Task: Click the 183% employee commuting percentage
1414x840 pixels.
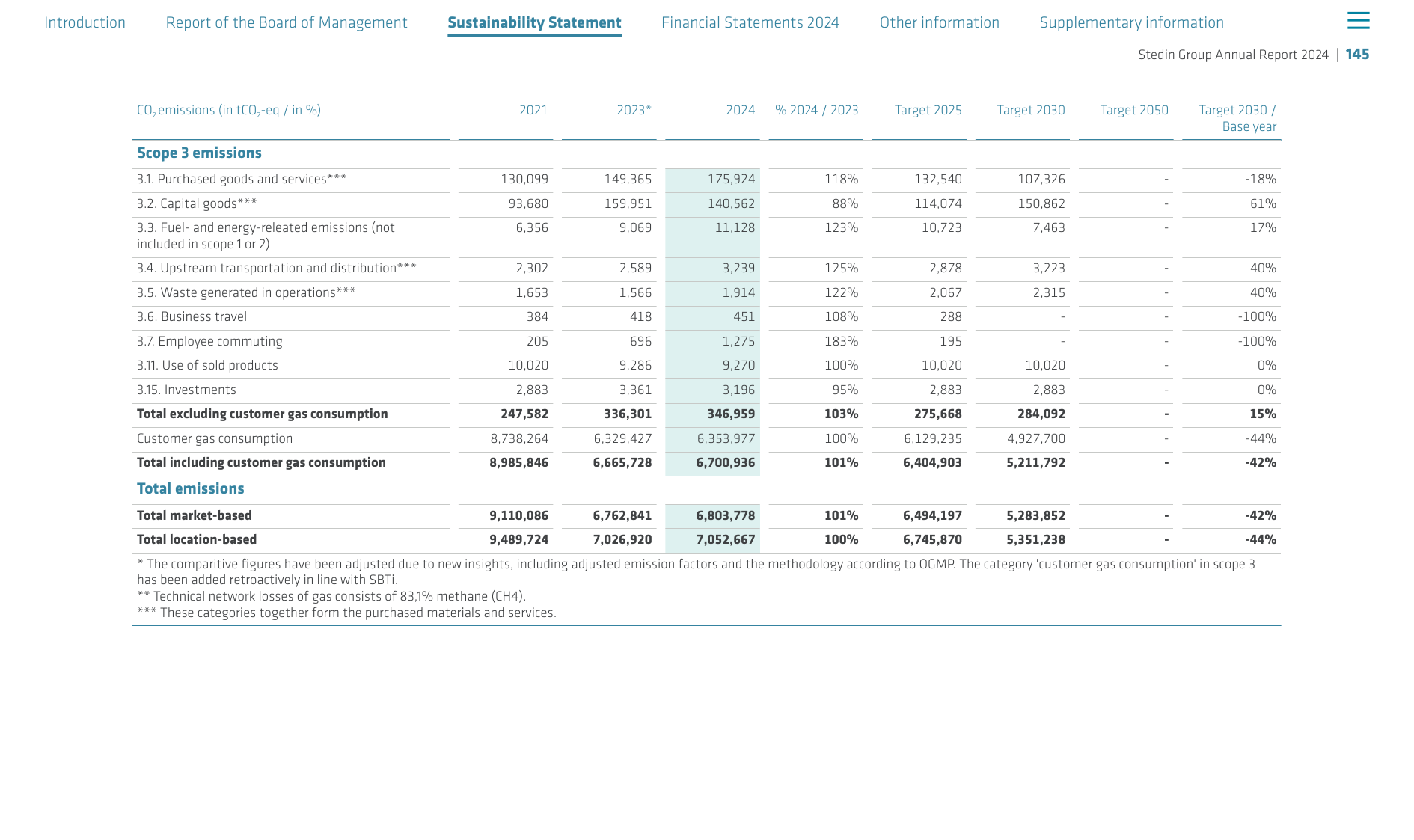Action: click(x=841, y=341)
